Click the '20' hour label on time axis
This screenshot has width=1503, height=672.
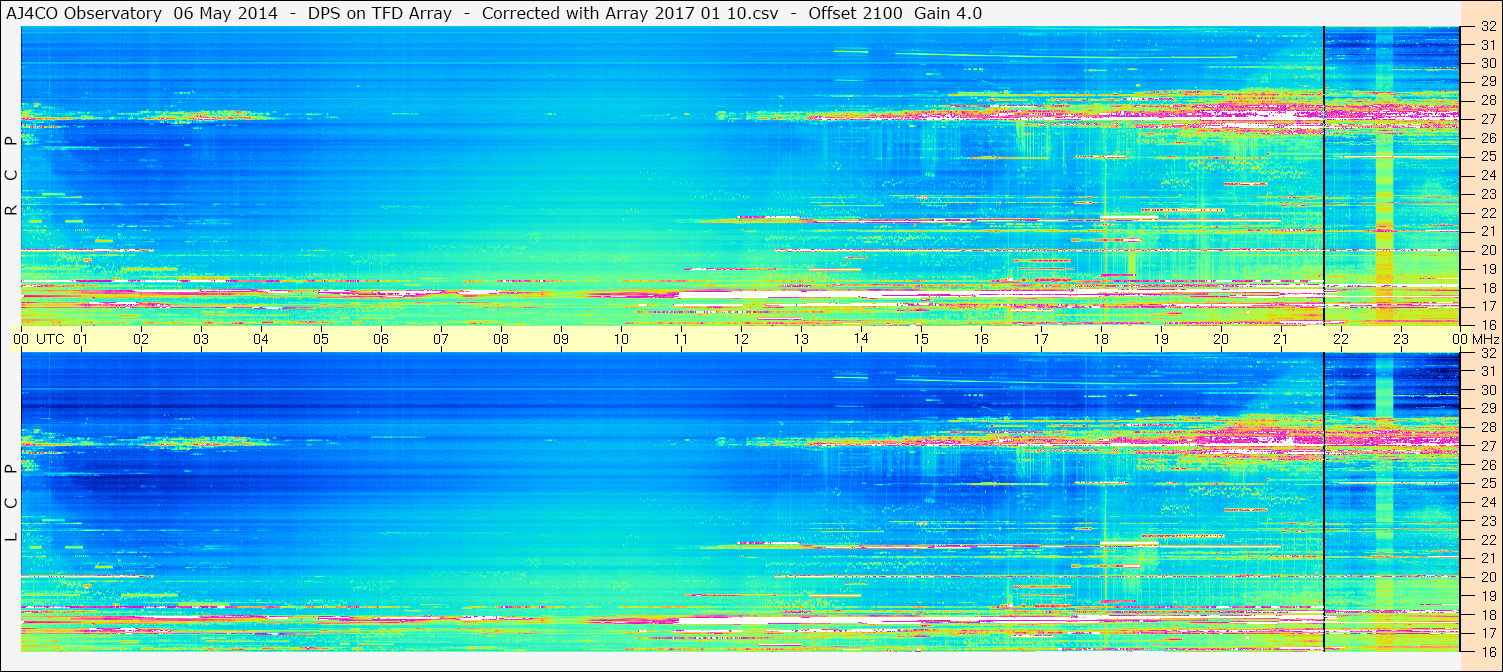[x=1221, y=339]
